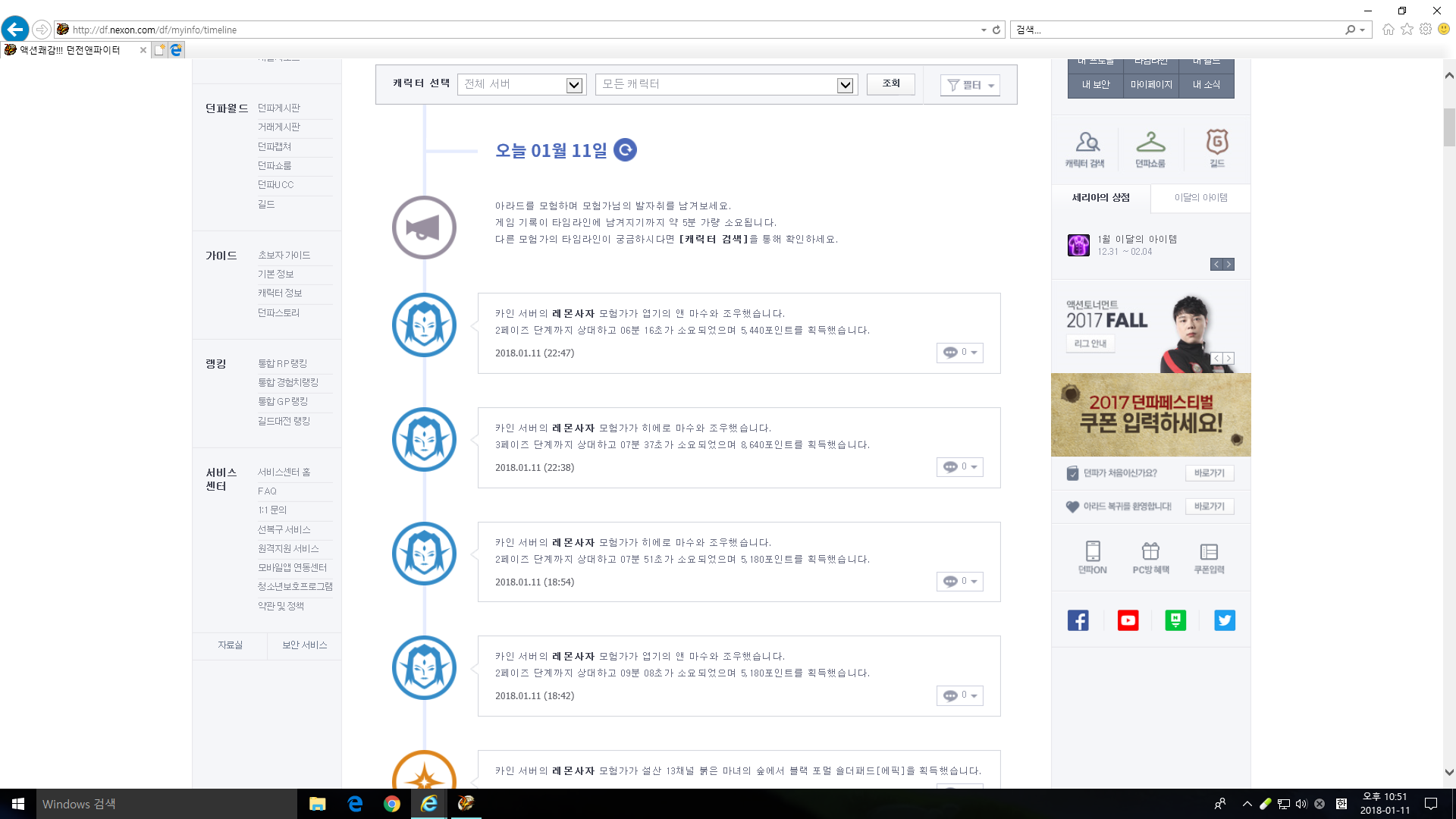Click the browser address bar refresh icon
This screenshot has width=1456, height=819.
pos(996,30)
